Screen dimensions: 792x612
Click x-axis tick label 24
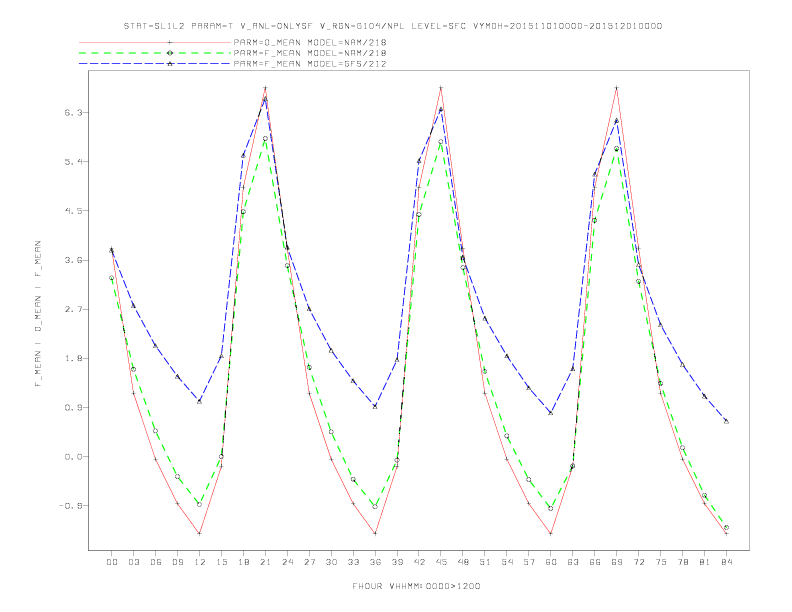click(x=287, y=562)
